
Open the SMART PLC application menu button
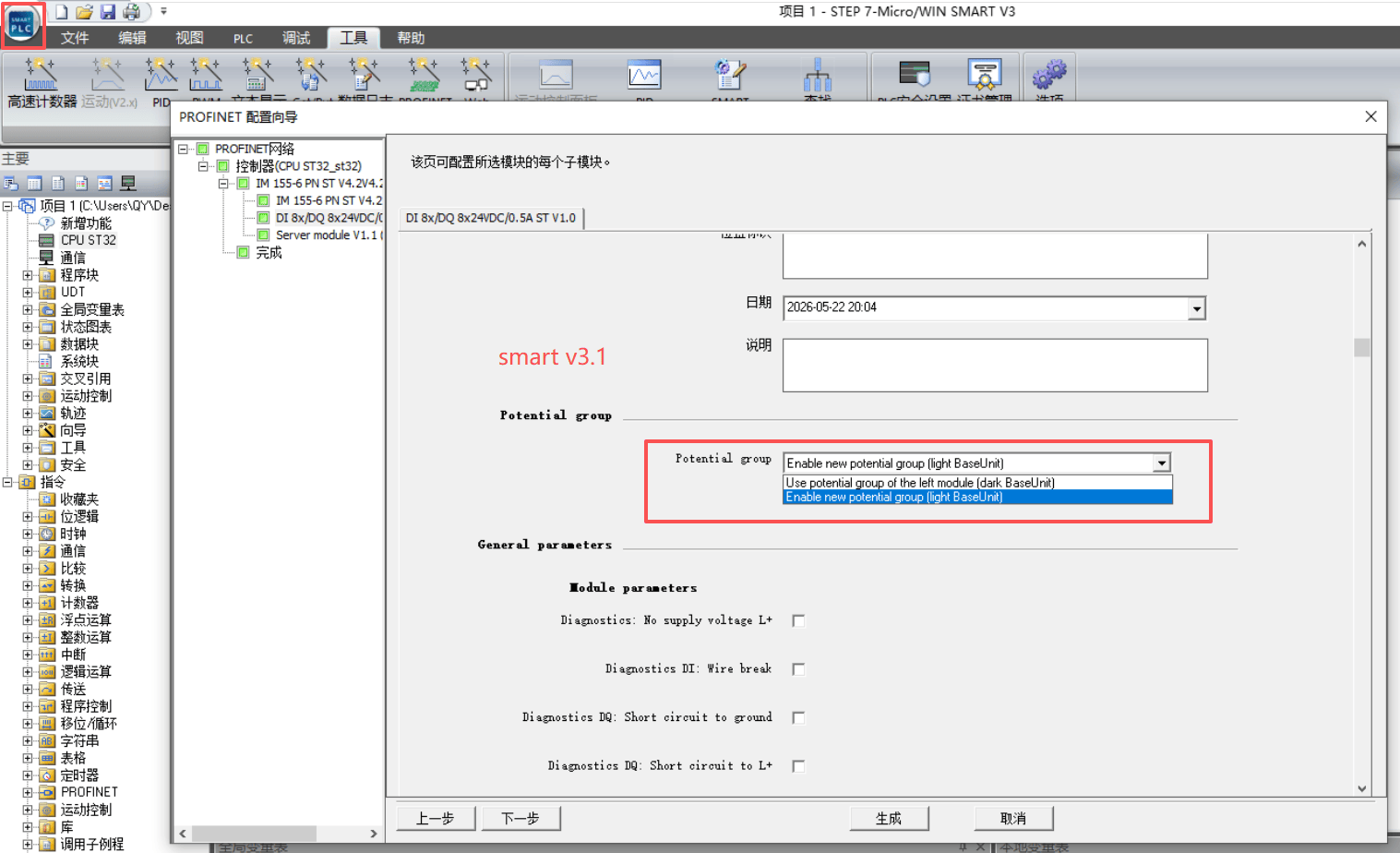[x=22, y=25]
